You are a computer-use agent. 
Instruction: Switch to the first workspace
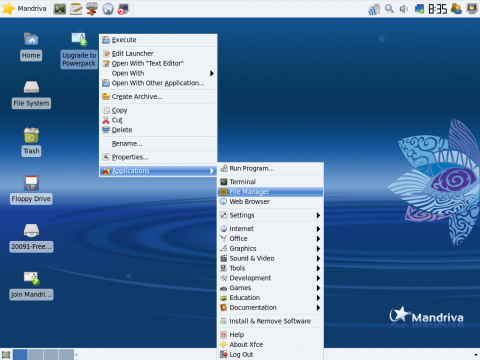20,354
